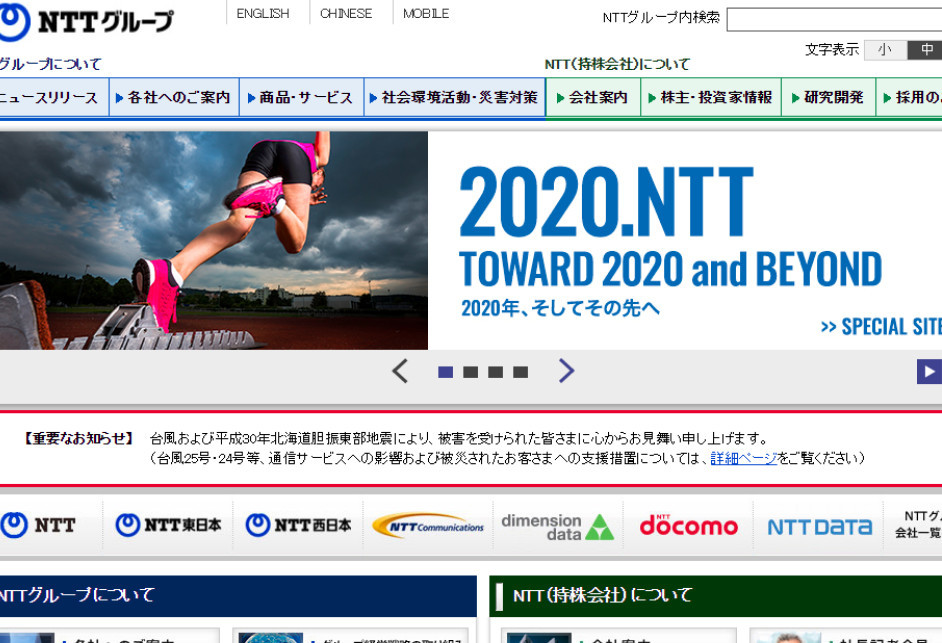The height and width of the screenshot is (643, 942).
Task: Open the MOBILE site link
Action: click(x=426, y=13)
